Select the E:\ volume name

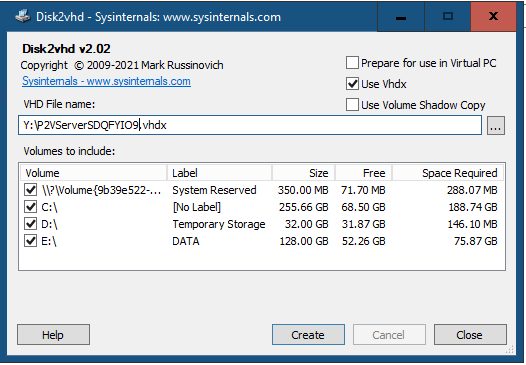49,241
